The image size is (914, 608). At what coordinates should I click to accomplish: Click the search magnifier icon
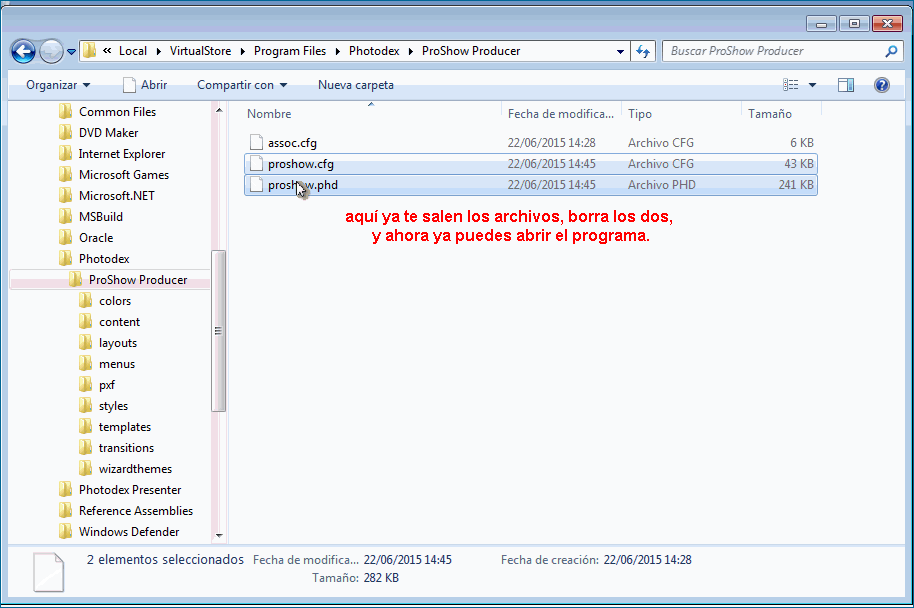[891, 51]
